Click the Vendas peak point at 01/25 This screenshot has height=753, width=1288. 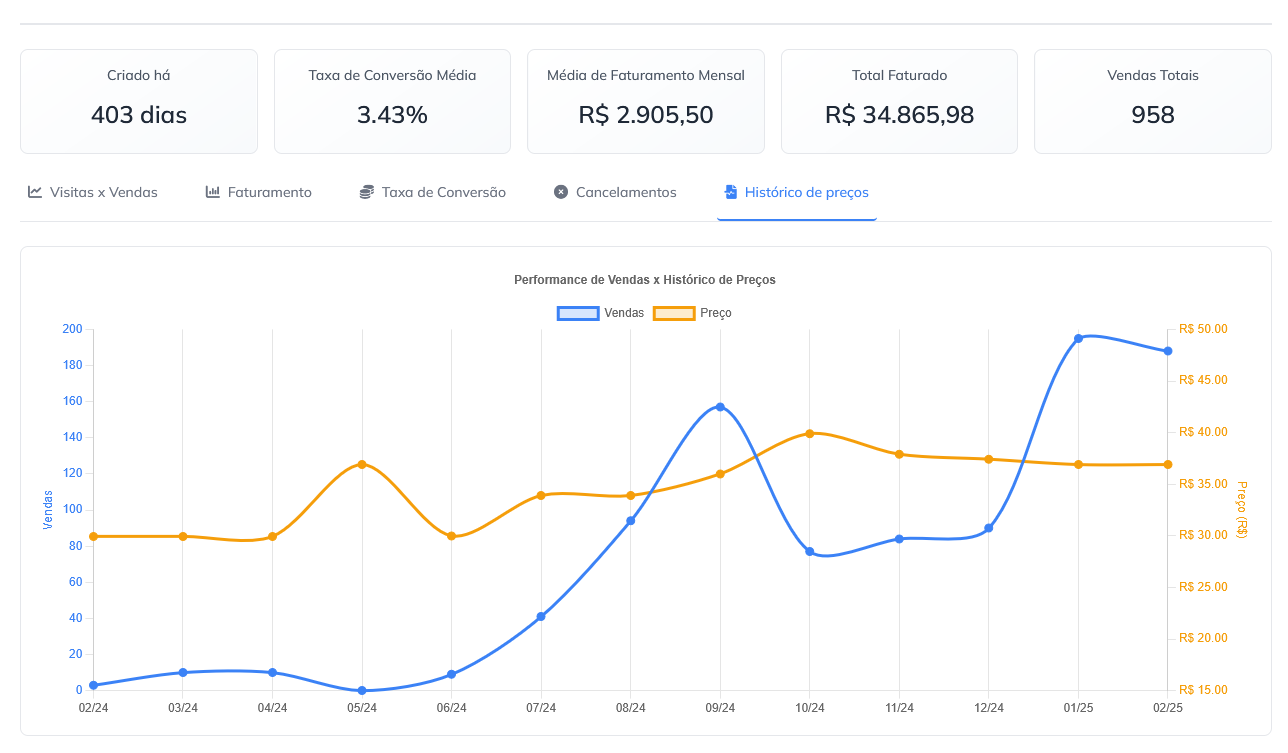pyautogui.click(x=1078, y=338)
